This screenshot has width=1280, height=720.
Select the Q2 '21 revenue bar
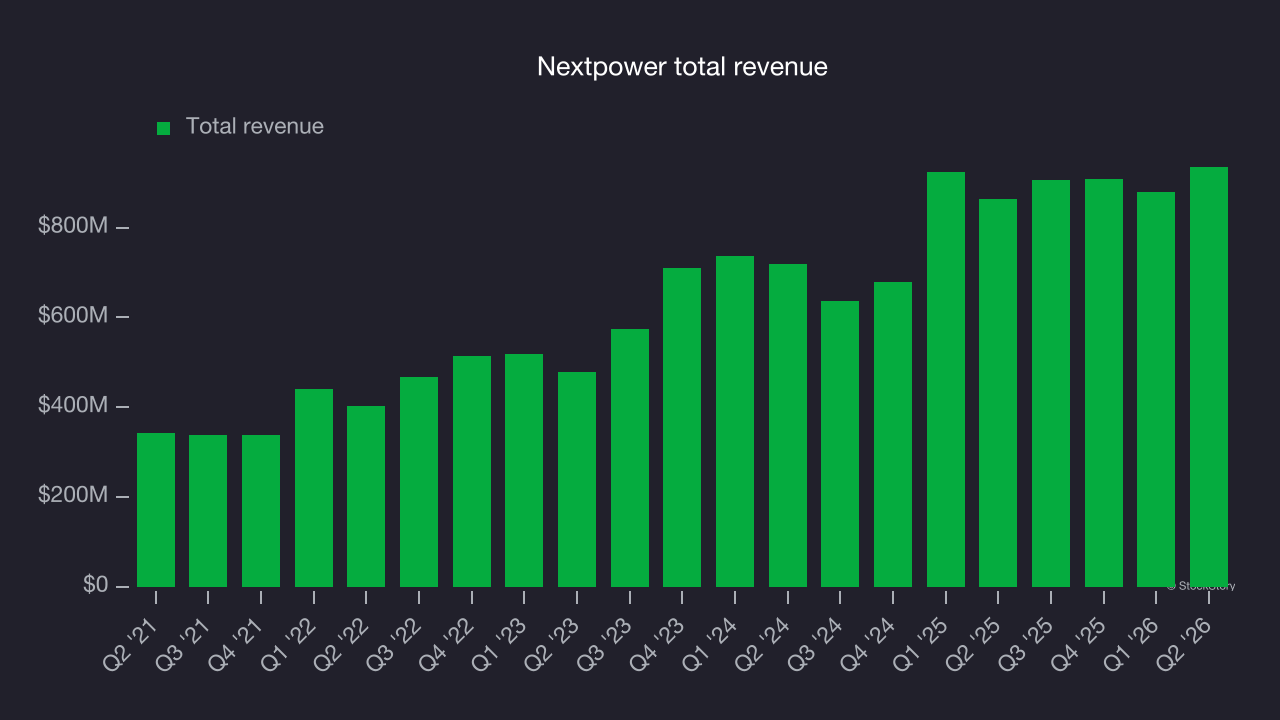coord(156,510)
